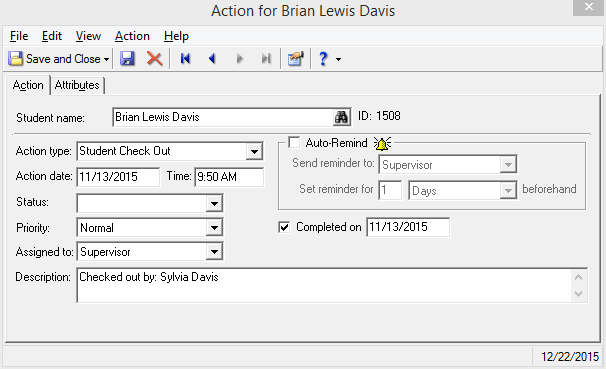Click in the Description text box
Viewport: 606px width, 369px height.
click(324, 285)
